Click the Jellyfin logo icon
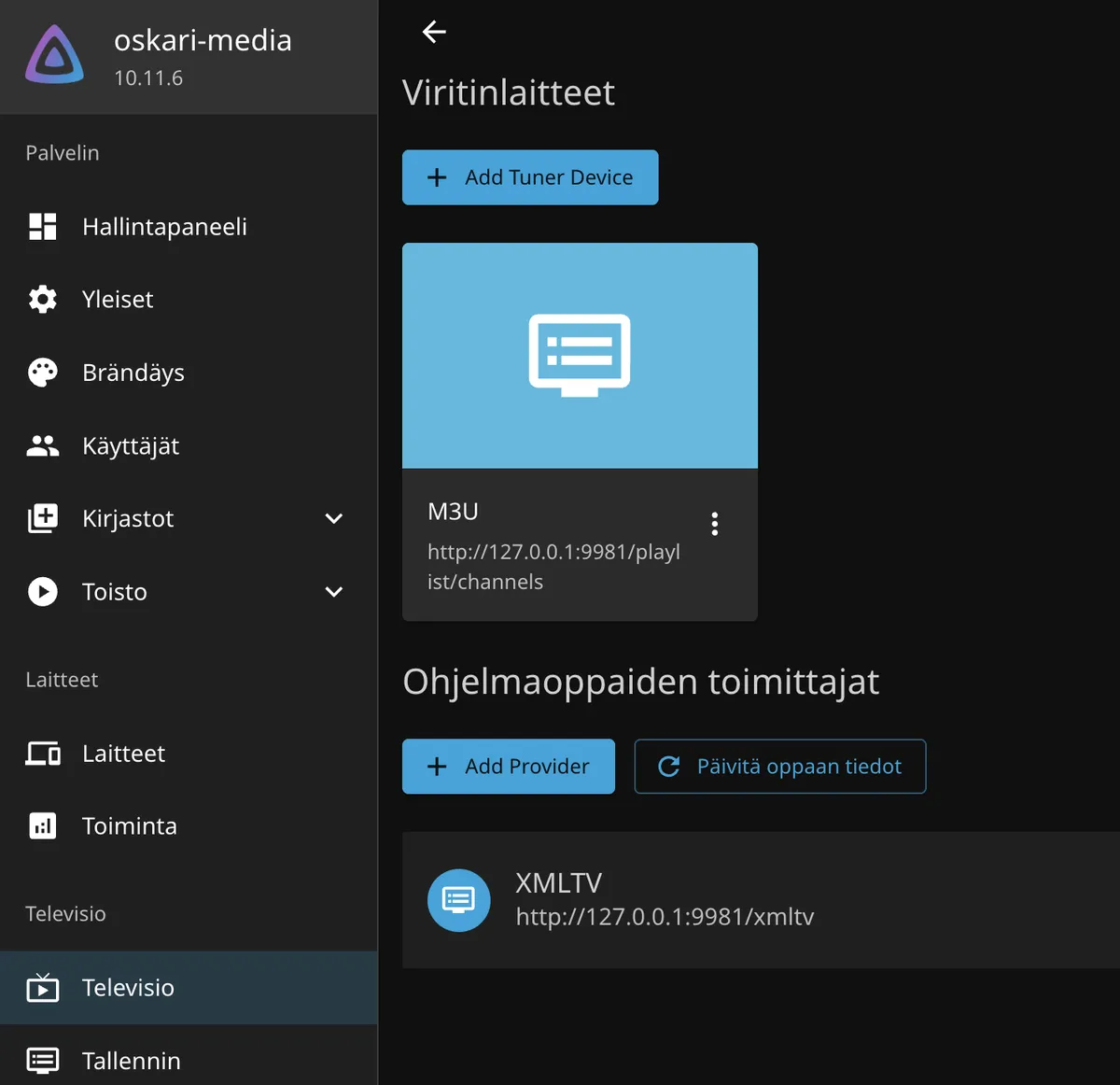This screenshot has width=1120, height=1085. coord(54,56)
